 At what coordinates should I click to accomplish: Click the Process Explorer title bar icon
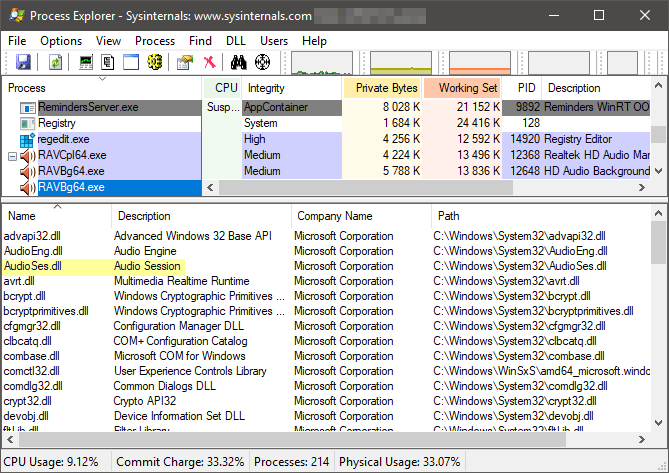click(17, 15)
